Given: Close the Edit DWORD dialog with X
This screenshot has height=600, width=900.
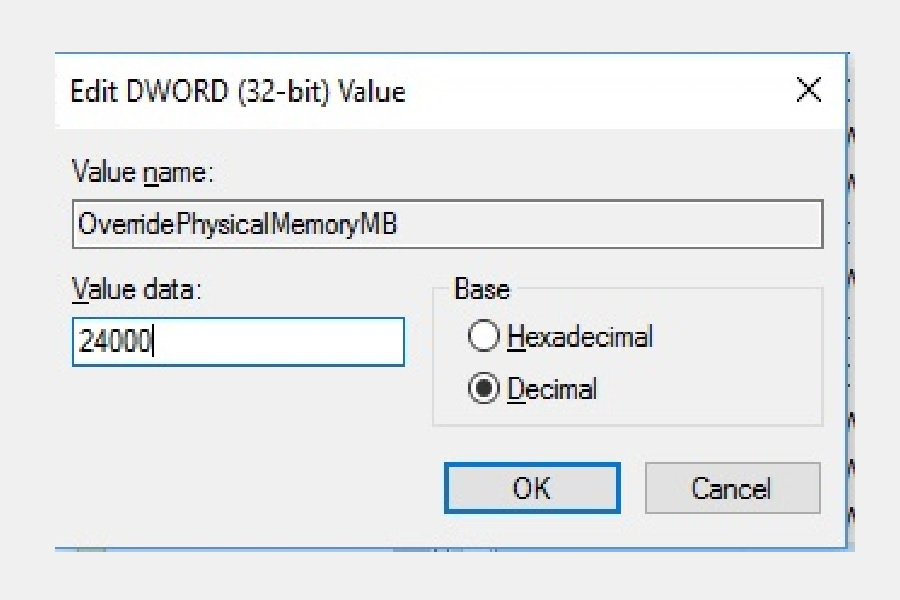Looking at the screenshot, I should coord(808,92).
